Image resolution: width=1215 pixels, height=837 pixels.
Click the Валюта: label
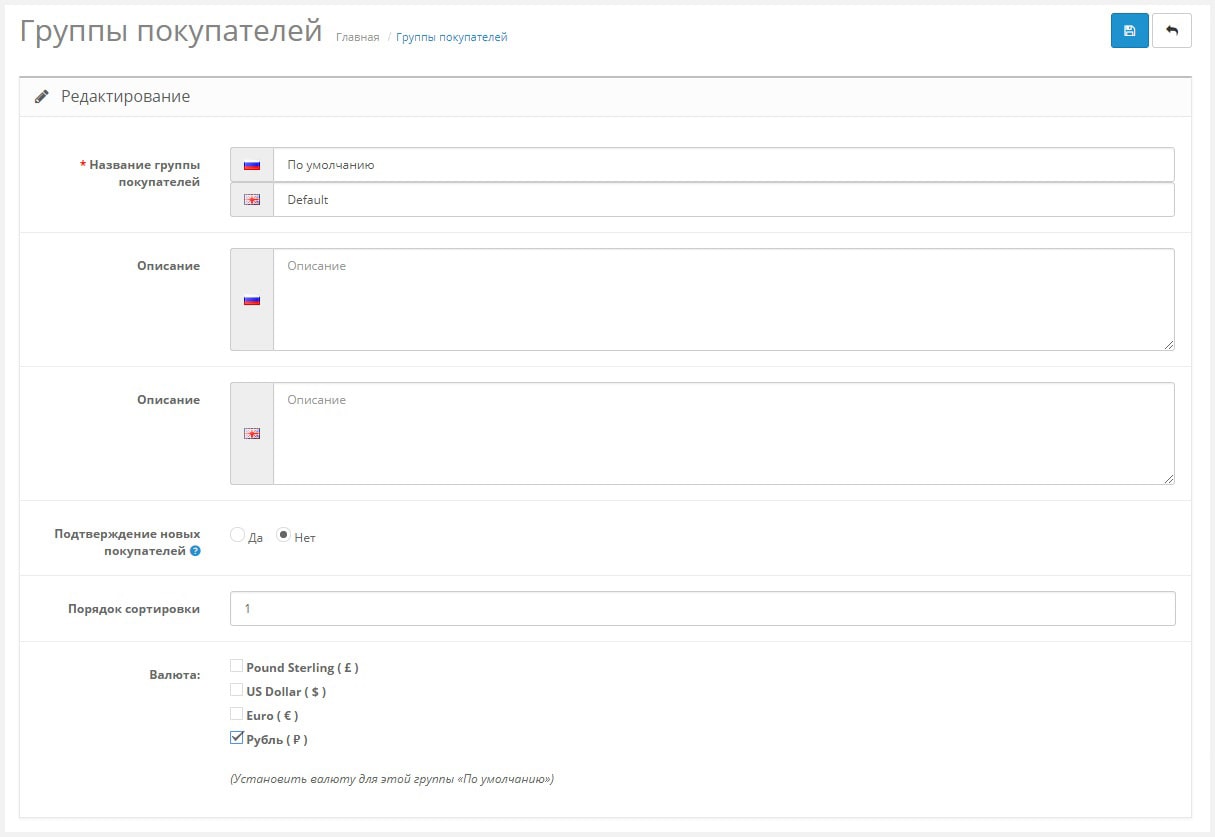175,674
